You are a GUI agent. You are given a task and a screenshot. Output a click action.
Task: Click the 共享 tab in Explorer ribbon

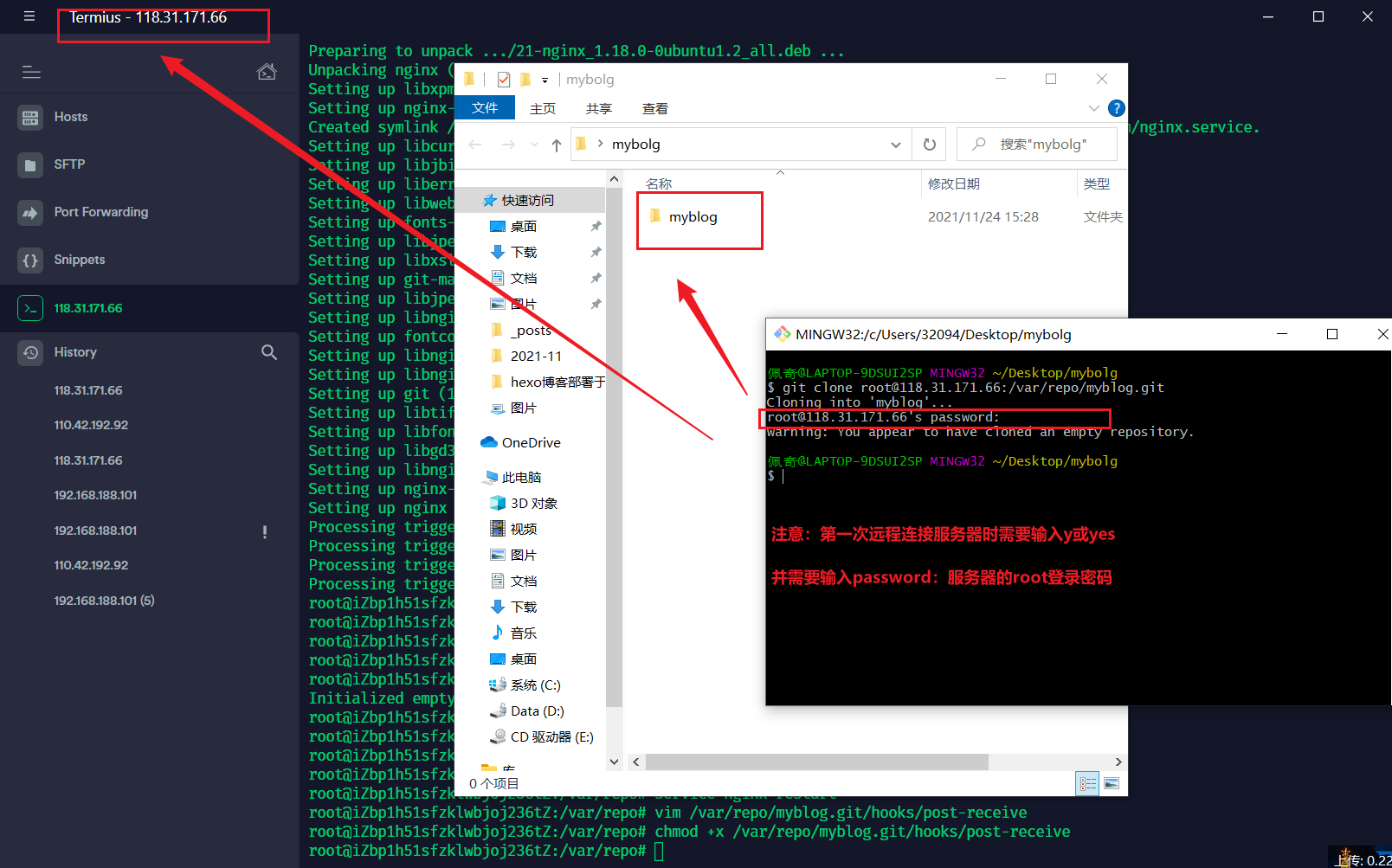pyautogui.click(x=599, y=108)
